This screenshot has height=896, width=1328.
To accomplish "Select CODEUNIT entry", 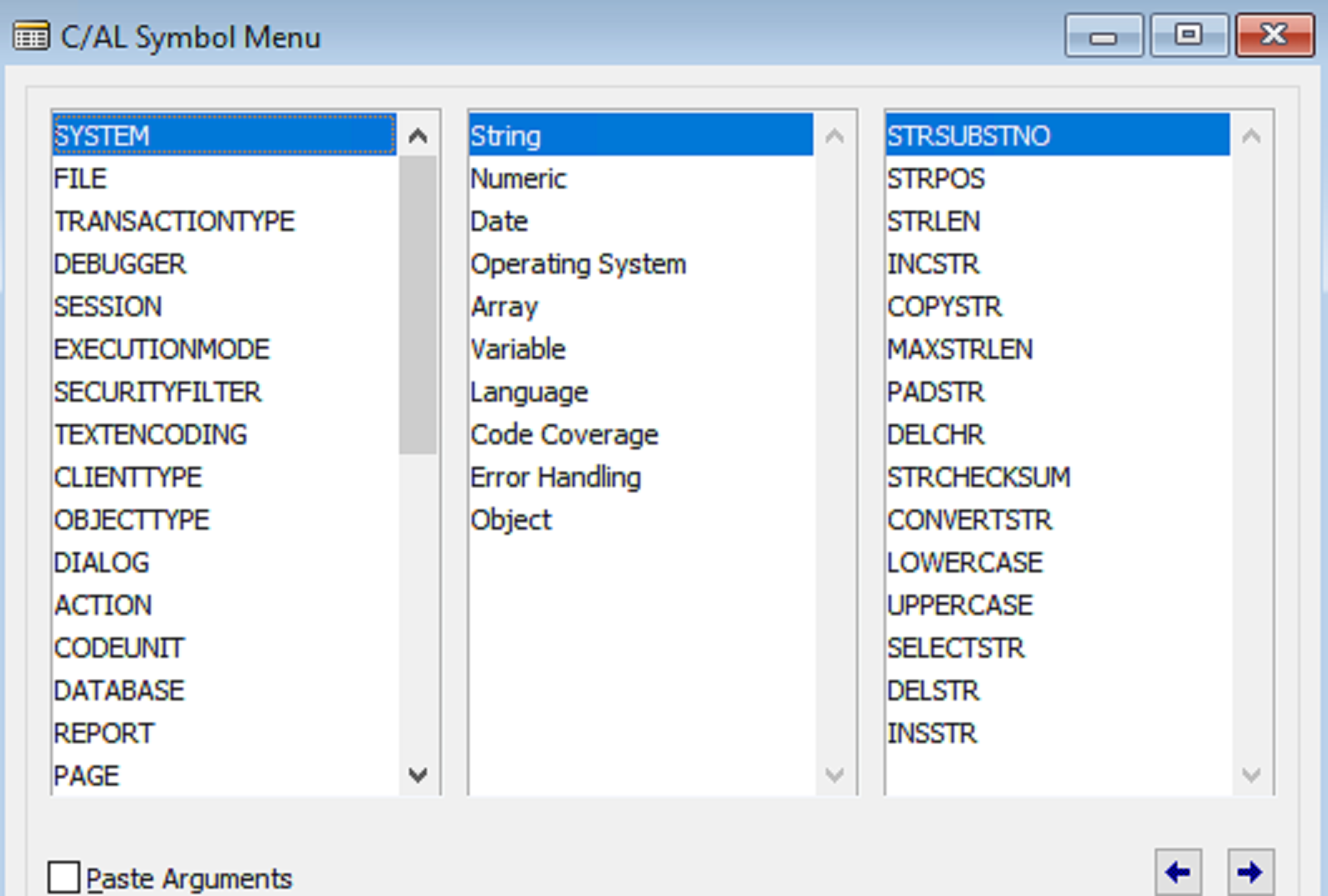I will (x=223, y=648).
